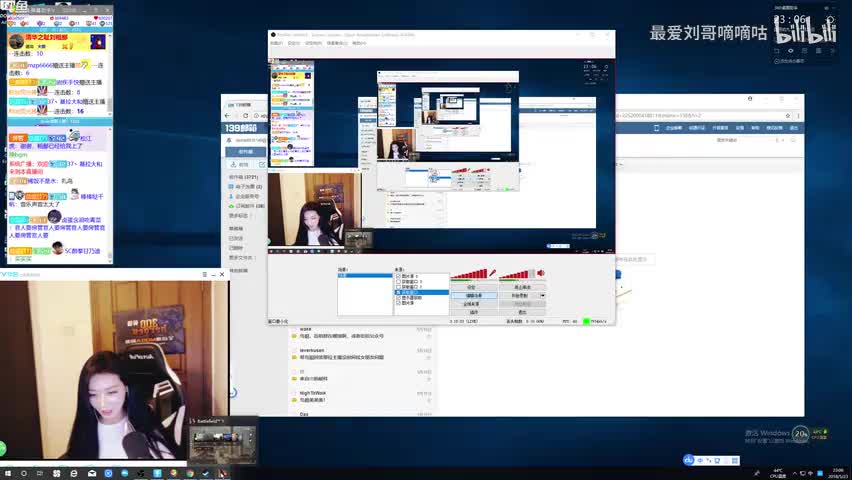Open first menu in OBS menu bar
Viewport: 852px width, 480px height.
point(276,43)
